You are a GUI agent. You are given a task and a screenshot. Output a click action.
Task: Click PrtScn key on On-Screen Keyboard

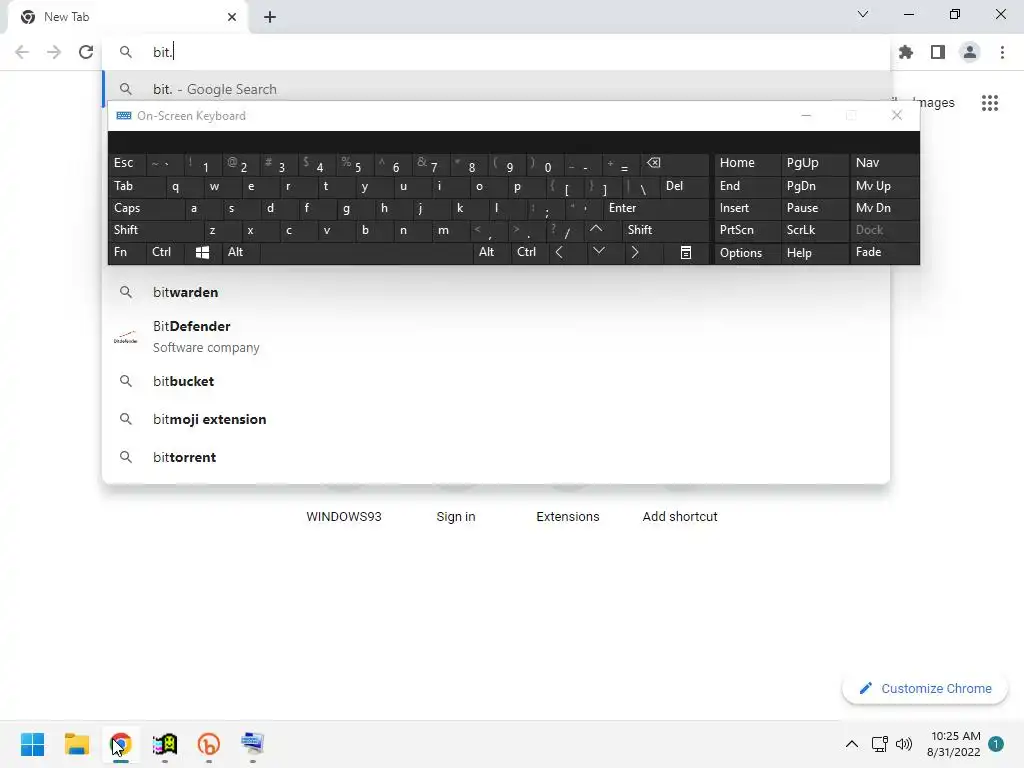[x=747, y=230]
